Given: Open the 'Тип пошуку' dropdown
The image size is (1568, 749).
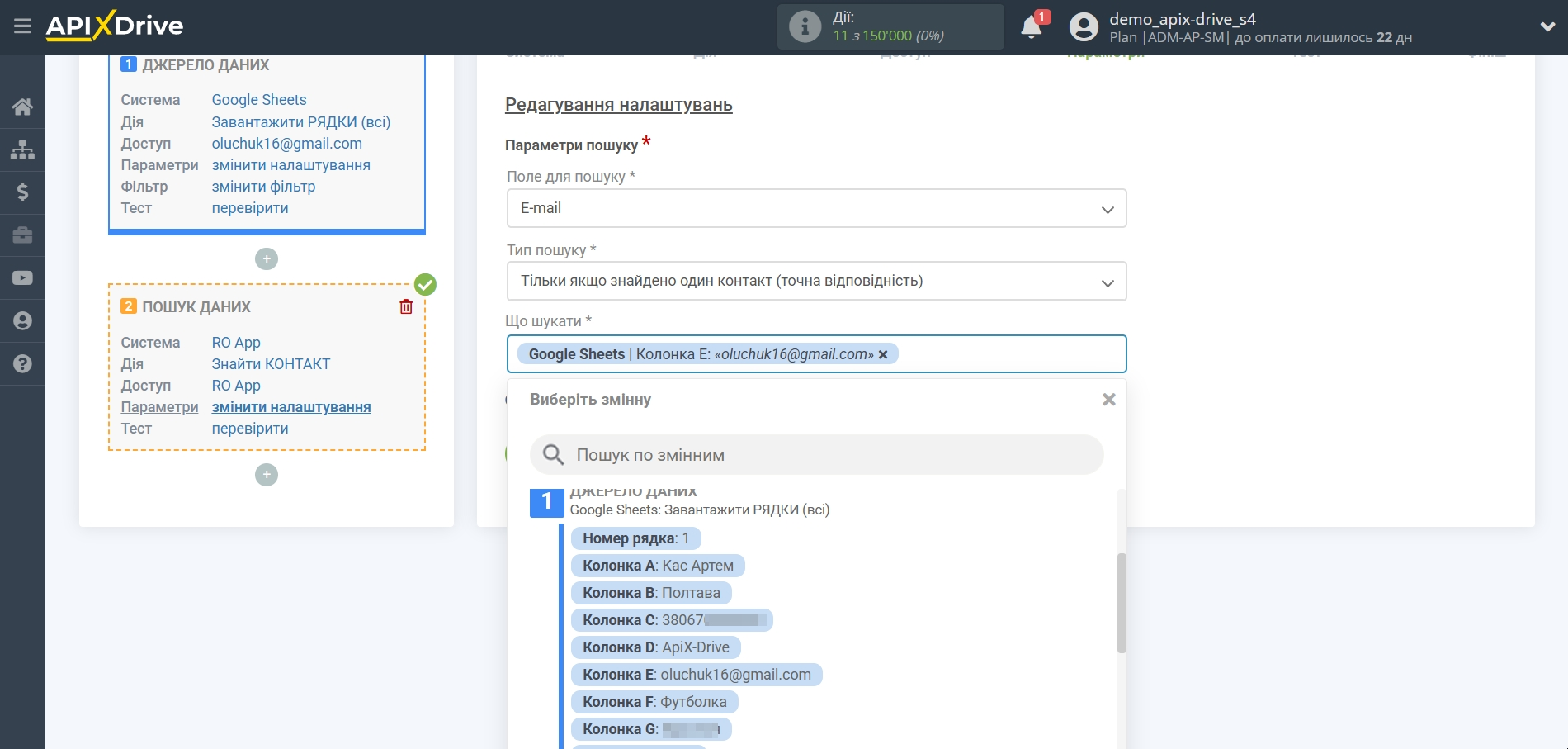Looking at the screenshot, I should point(816,282).
